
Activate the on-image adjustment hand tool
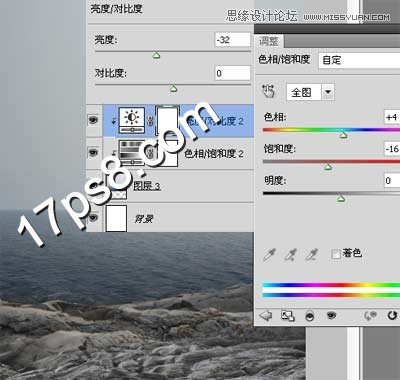(269, 91)
